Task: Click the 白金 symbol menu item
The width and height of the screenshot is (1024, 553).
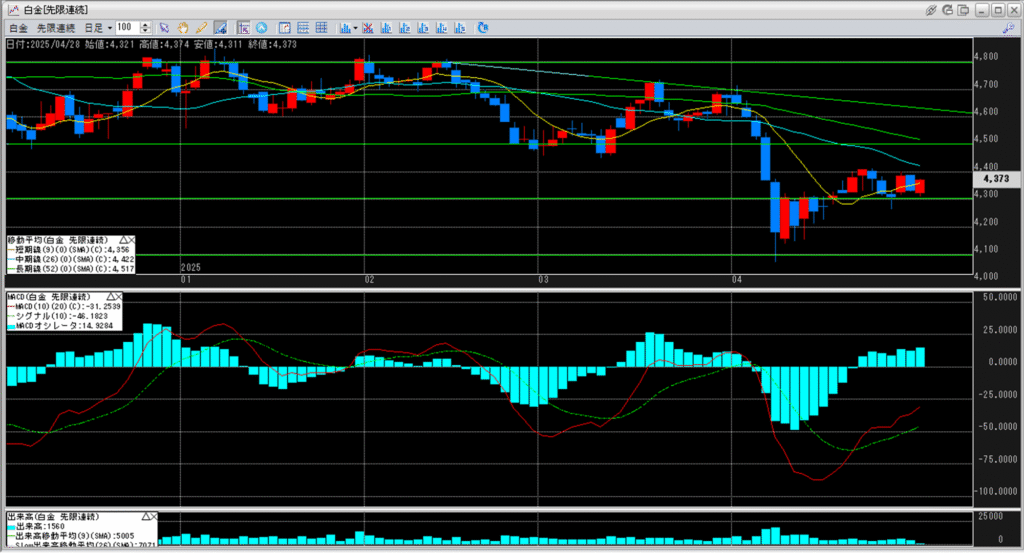Action: pyautogui.click(x=18, y=27)
